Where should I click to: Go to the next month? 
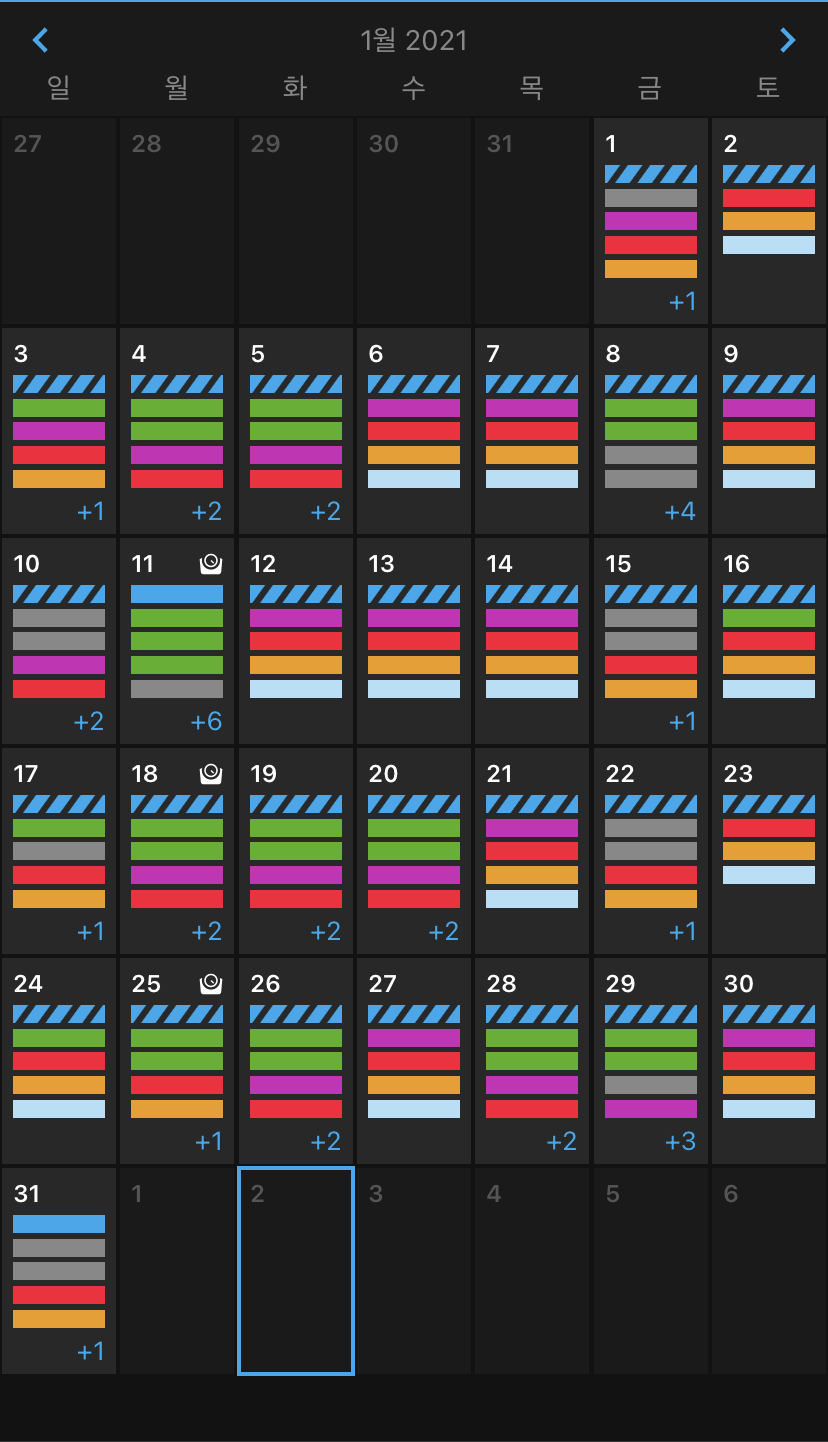[788, 40]
